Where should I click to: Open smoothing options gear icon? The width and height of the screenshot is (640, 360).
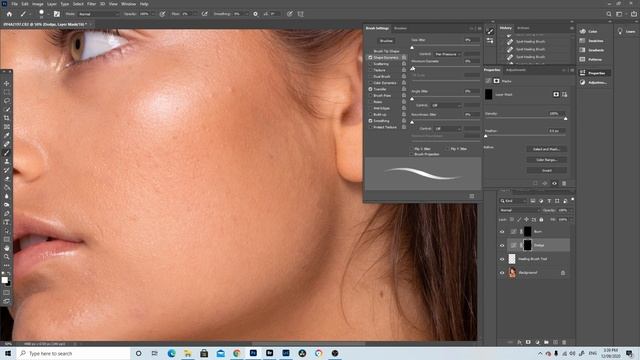(256, 14)
